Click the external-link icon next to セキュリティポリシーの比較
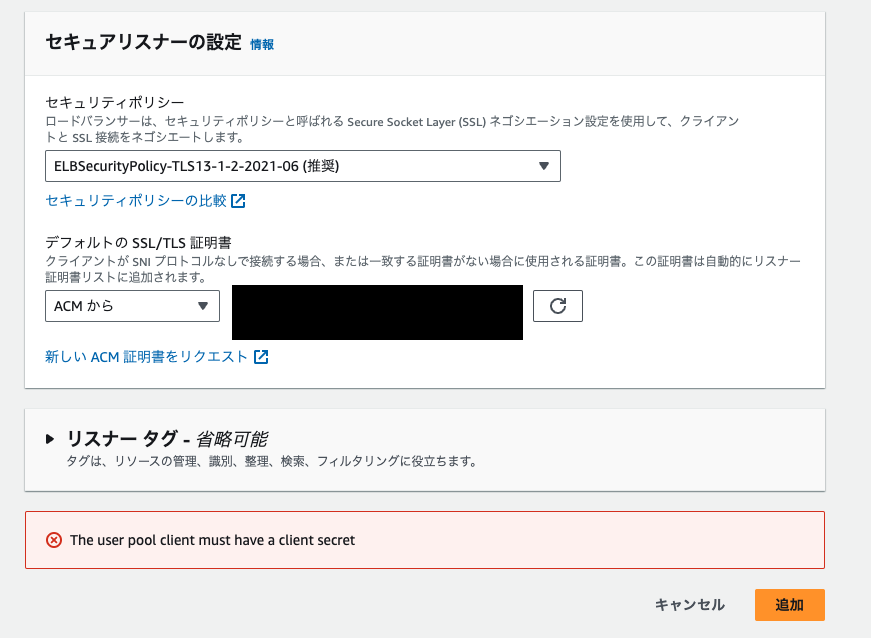The height and width of the screenshot is (638, 871). click(238, 200)
